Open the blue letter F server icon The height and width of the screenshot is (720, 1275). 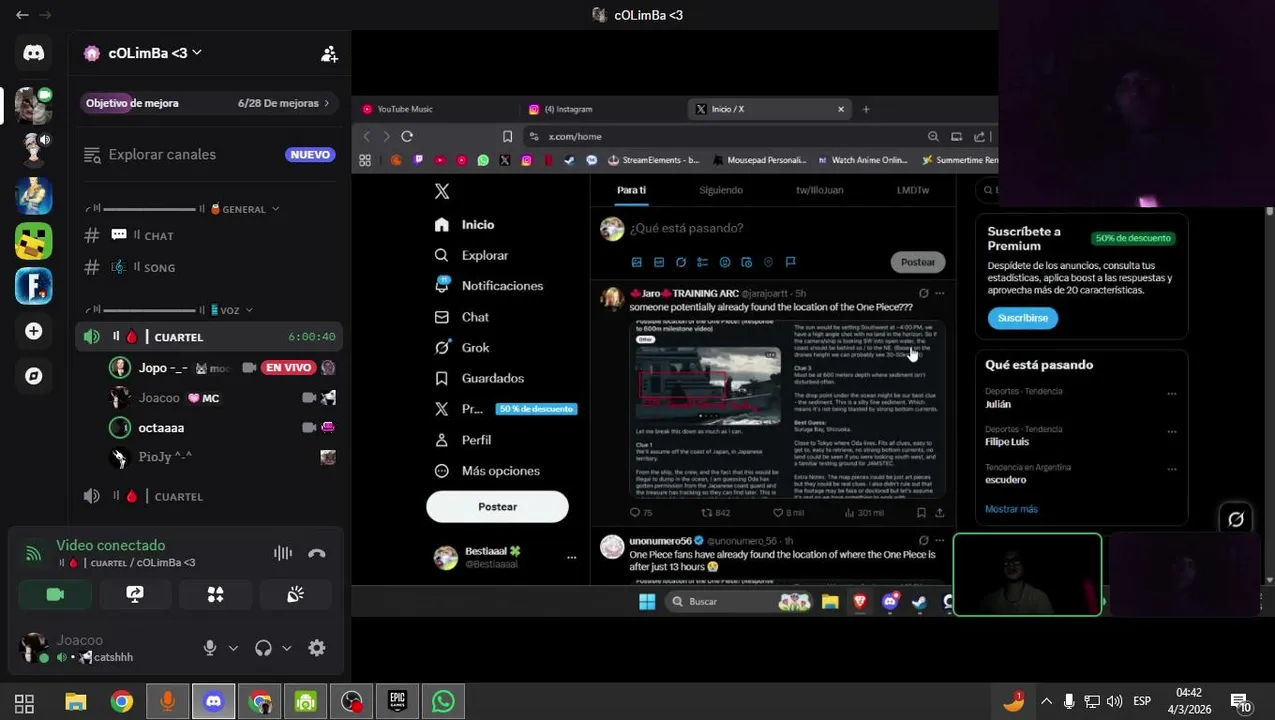coord(34,286)
